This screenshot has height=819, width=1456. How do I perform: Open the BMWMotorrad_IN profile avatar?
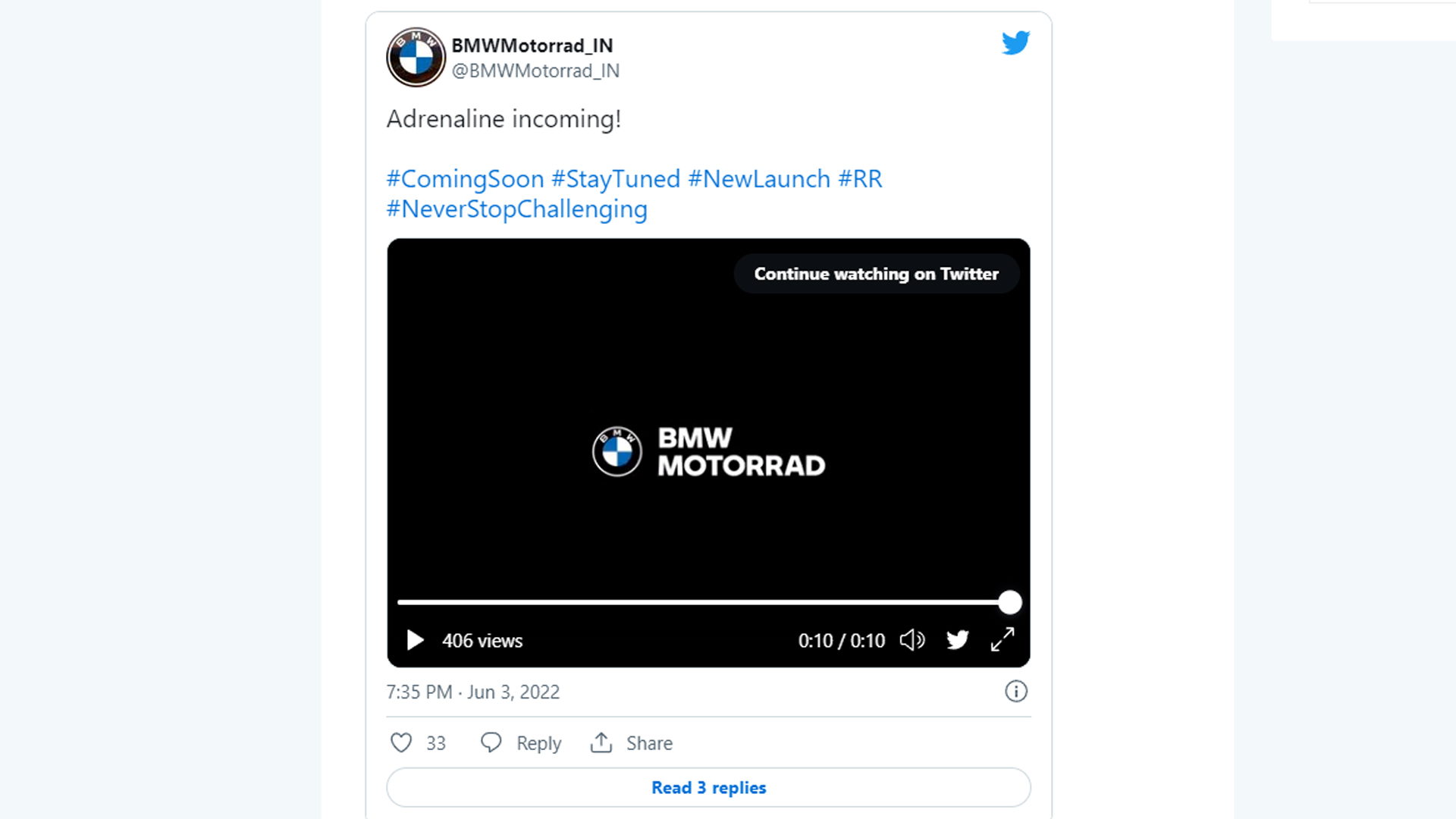pyautogui.click(x=416, y=57)
